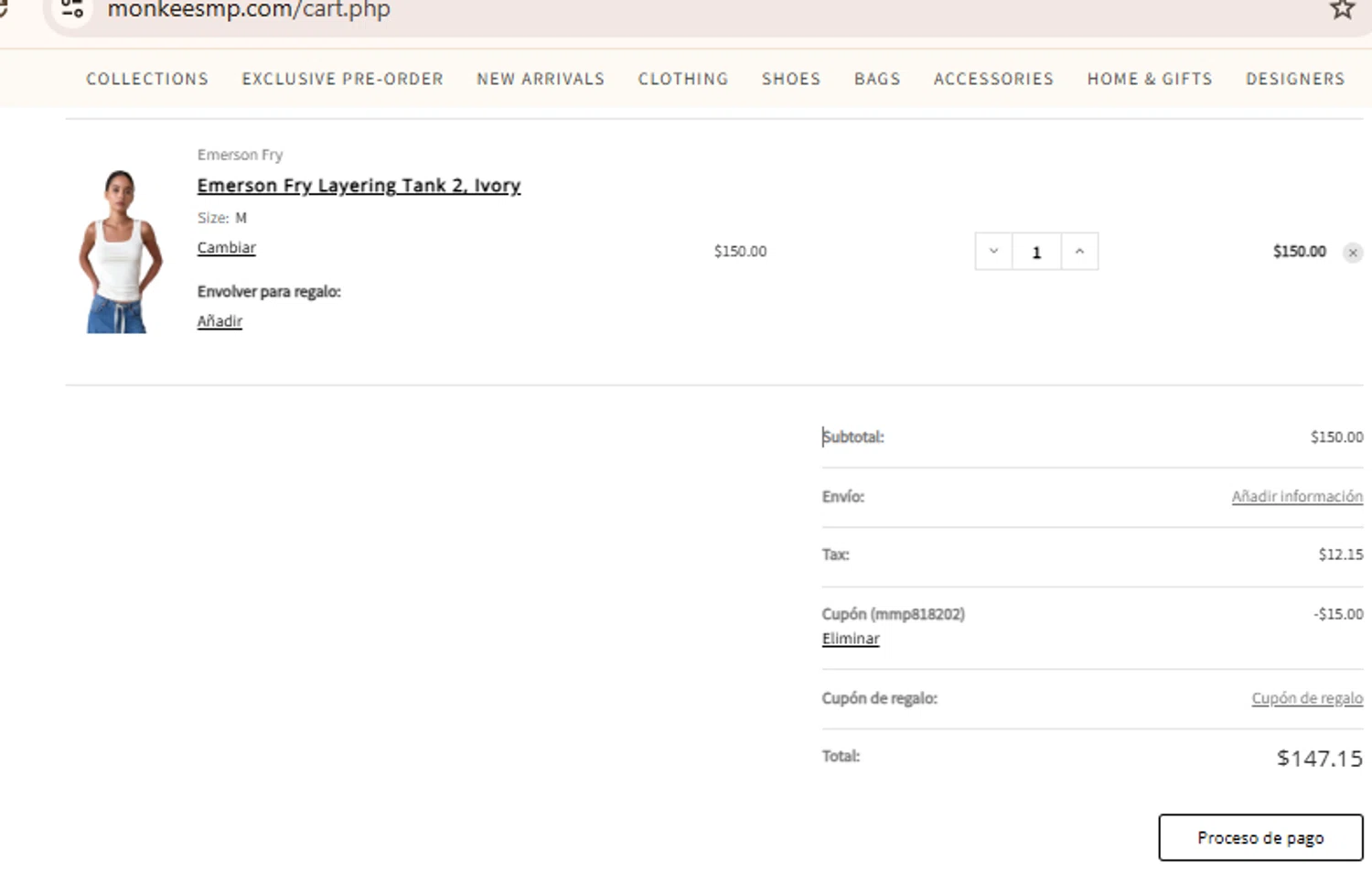Click the Cupón de regalo: label
Viewport: 1372px width, 884px height.
point(879,698)
